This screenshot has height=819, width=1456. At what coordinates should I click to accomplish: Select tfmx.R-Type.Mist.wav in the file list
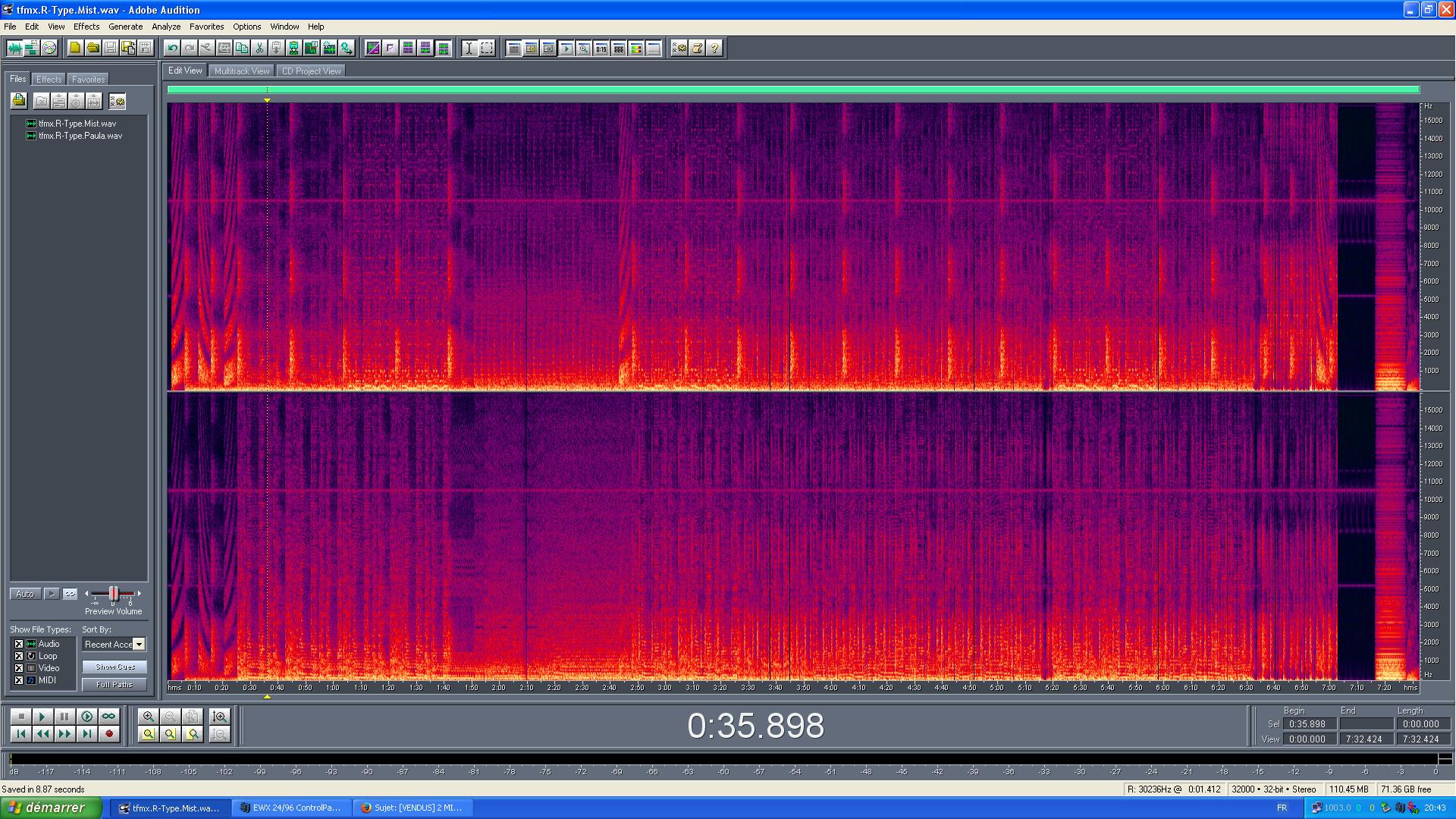77,124
